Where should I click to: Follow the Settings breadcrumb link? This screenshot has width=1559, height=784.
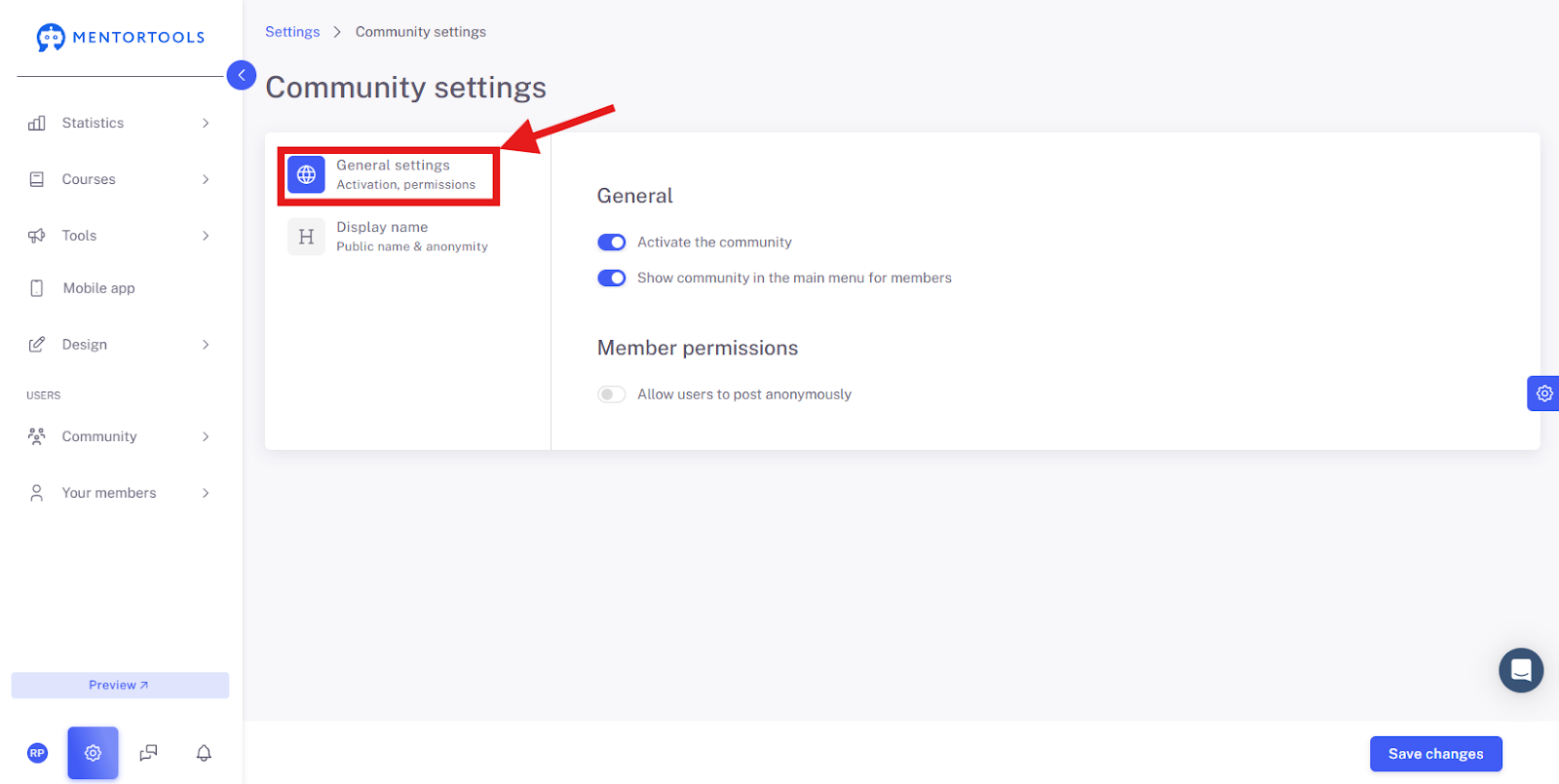[292, 32]
